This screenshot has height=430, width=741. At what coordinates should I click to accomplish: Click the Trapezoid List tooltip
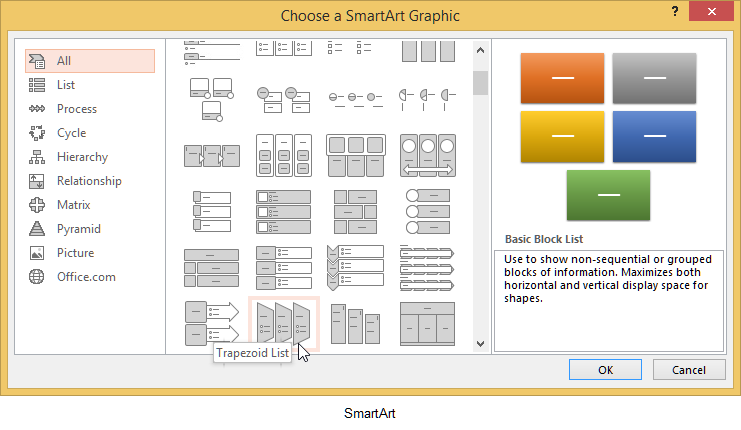point(252,353)
